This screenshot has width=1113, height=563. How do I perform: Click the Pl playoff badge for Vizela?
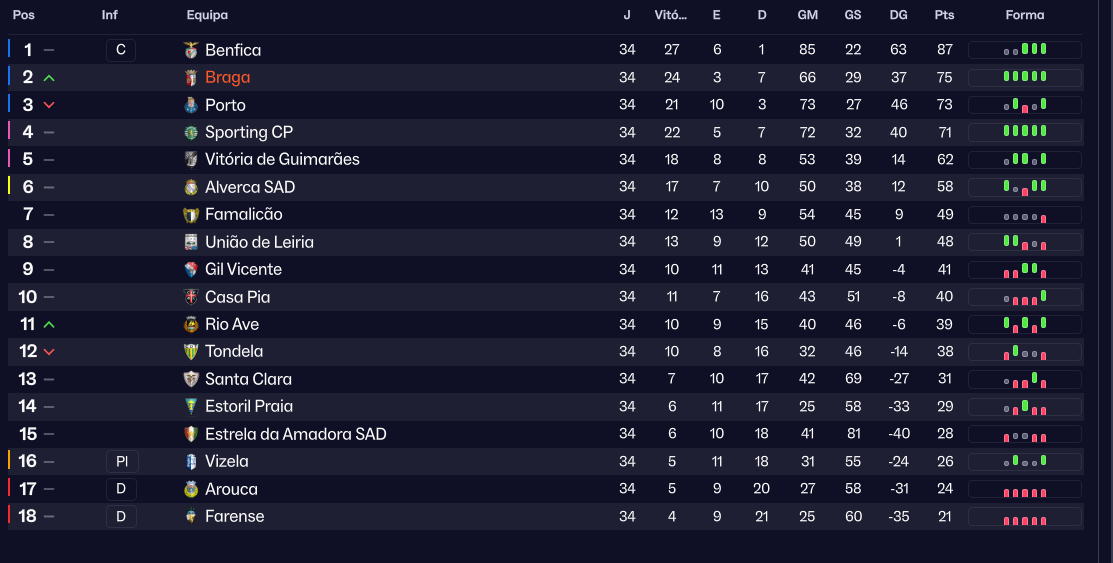click(x=121, y=461)
